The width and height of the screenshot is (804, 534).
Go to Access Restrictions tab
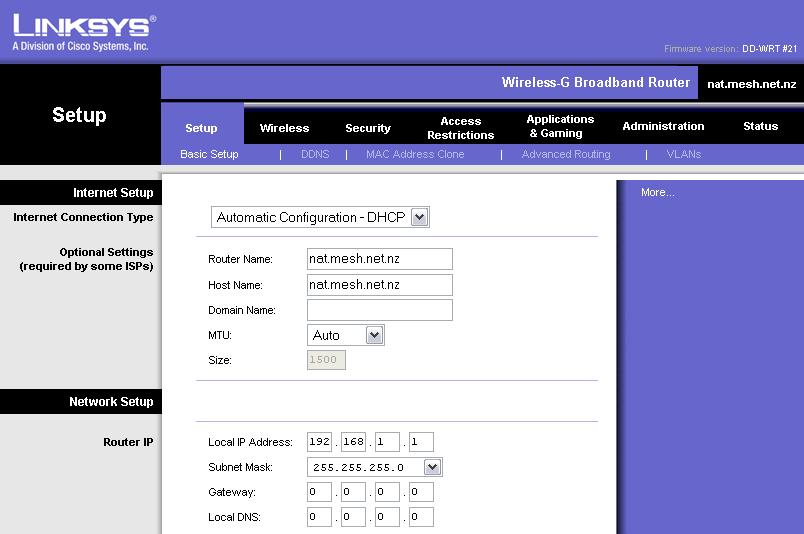coord(460,128)
